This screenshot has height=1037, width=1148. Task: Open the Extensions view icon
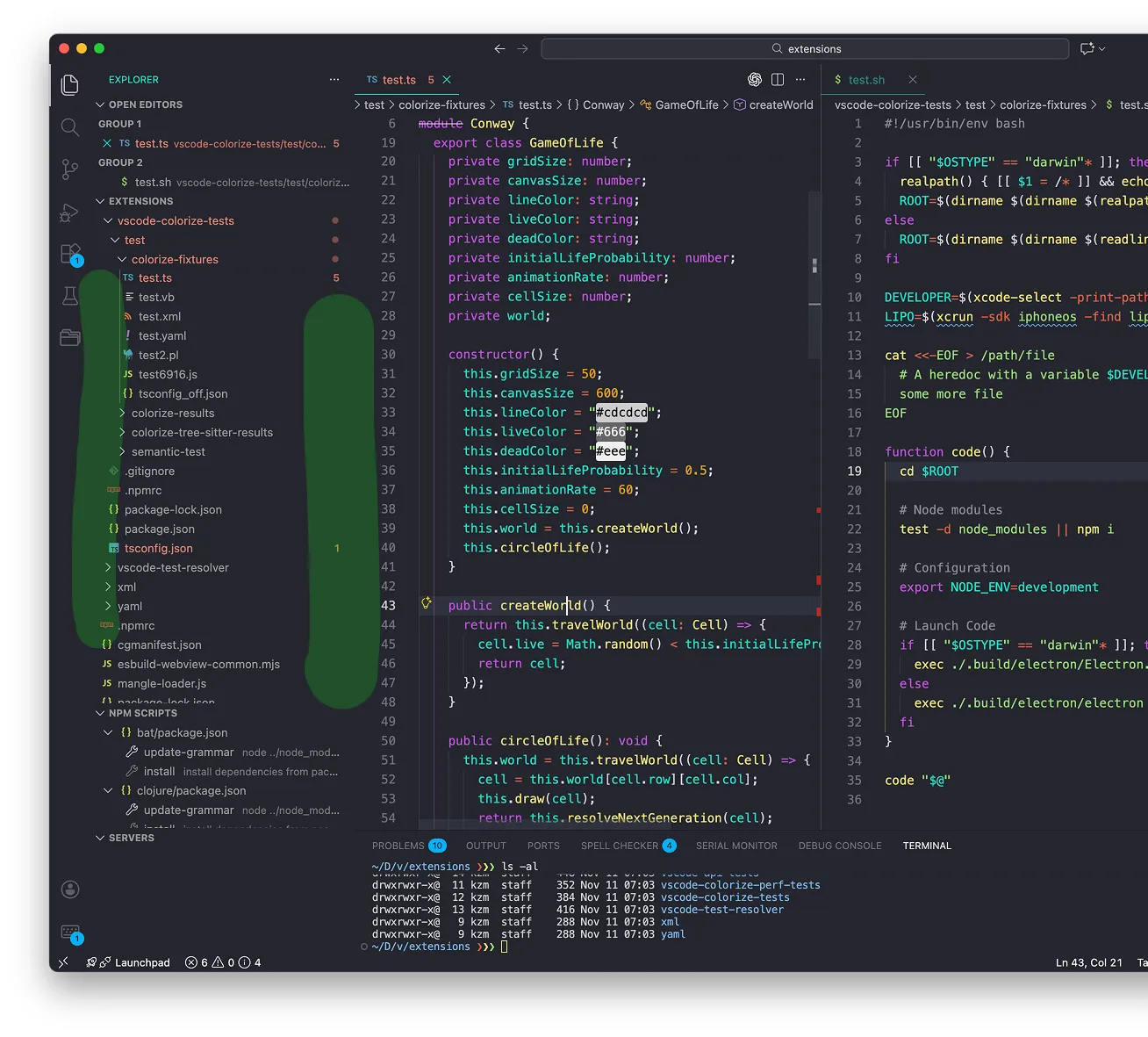pyautogui.click(x=70, y=255)
